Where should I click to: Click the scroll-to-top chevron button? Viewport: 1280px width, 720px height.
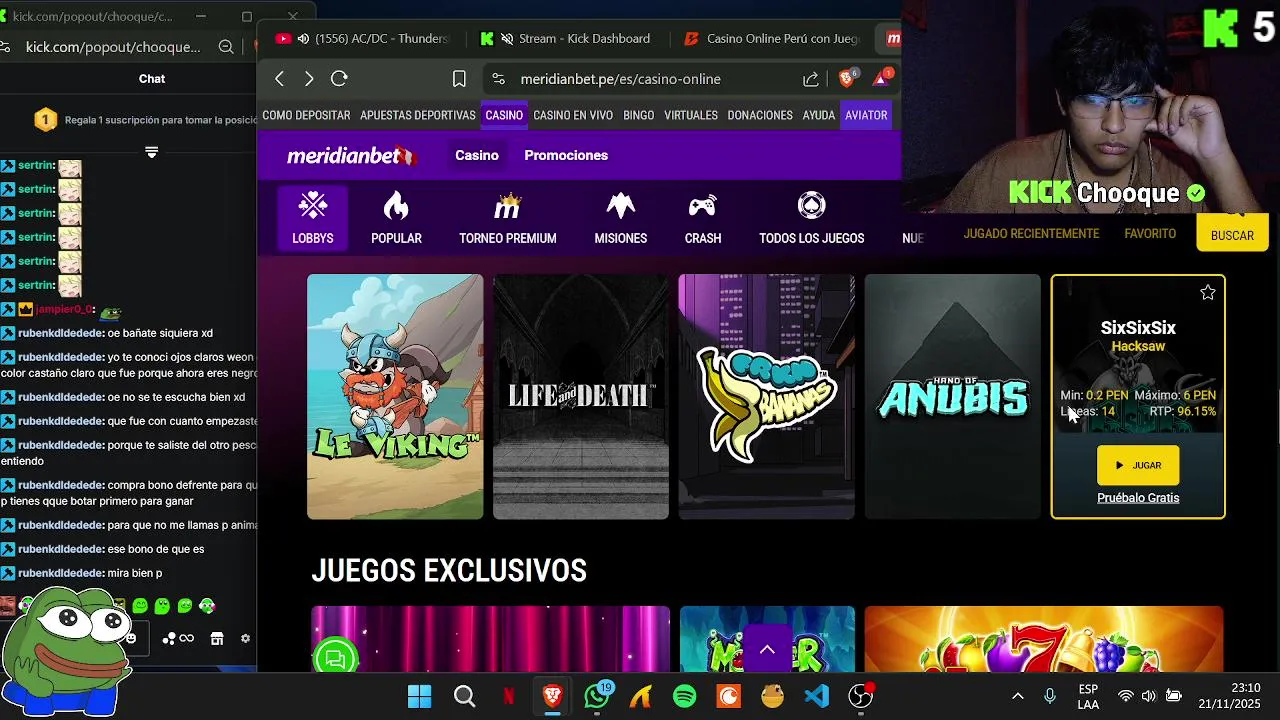(767, 650)
